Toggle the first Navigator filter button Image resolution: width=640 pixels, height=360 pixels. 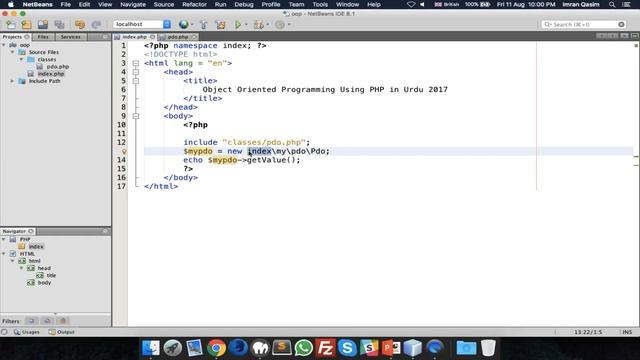coord(31,321)
